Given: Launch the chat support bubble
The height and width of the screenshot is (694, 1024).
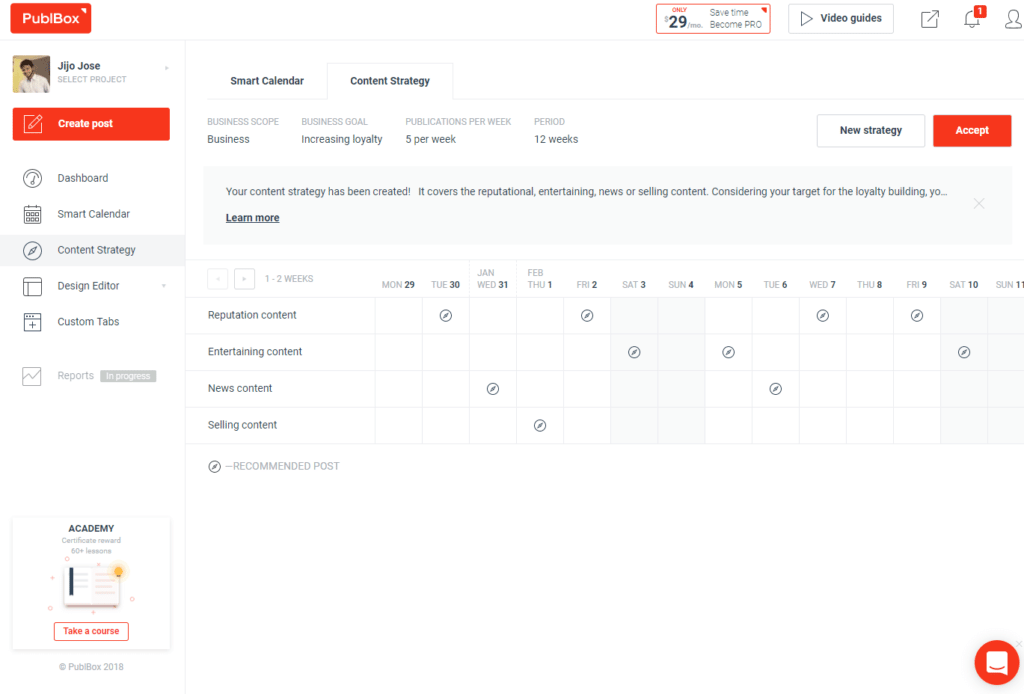Looking at the screenshot, I should [996, 662].
